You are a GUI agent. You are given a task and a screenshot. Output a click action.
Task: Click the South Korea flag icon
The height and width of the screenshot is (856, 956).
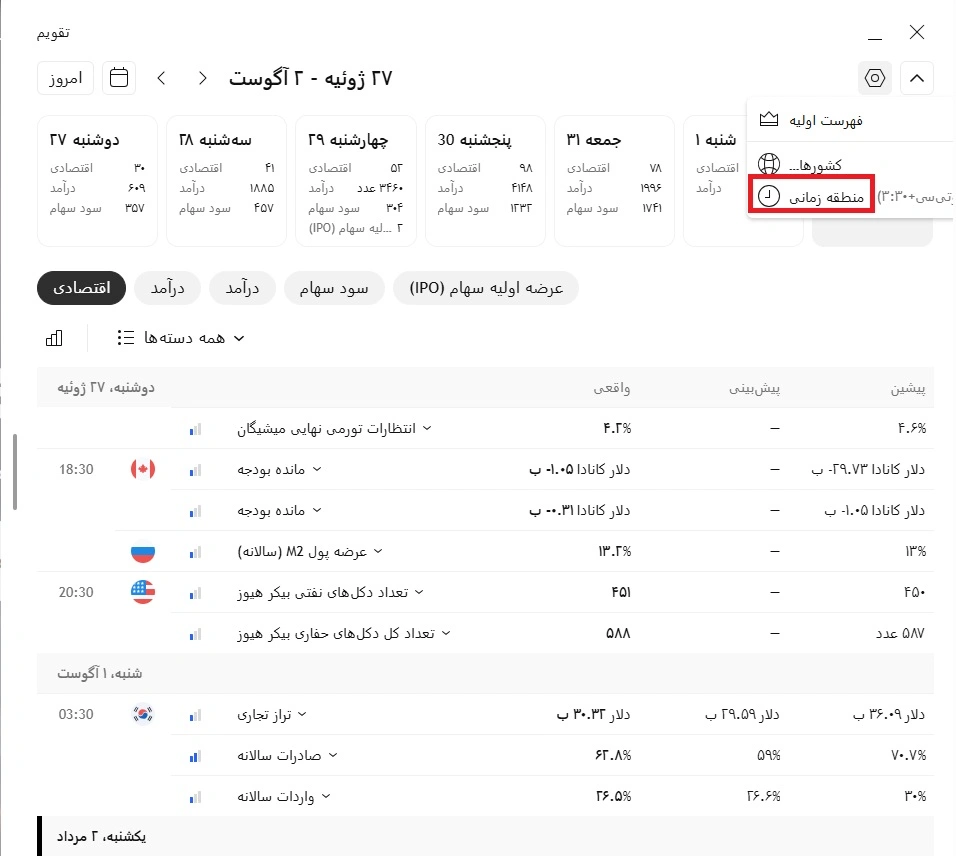[x=143, y=715]
